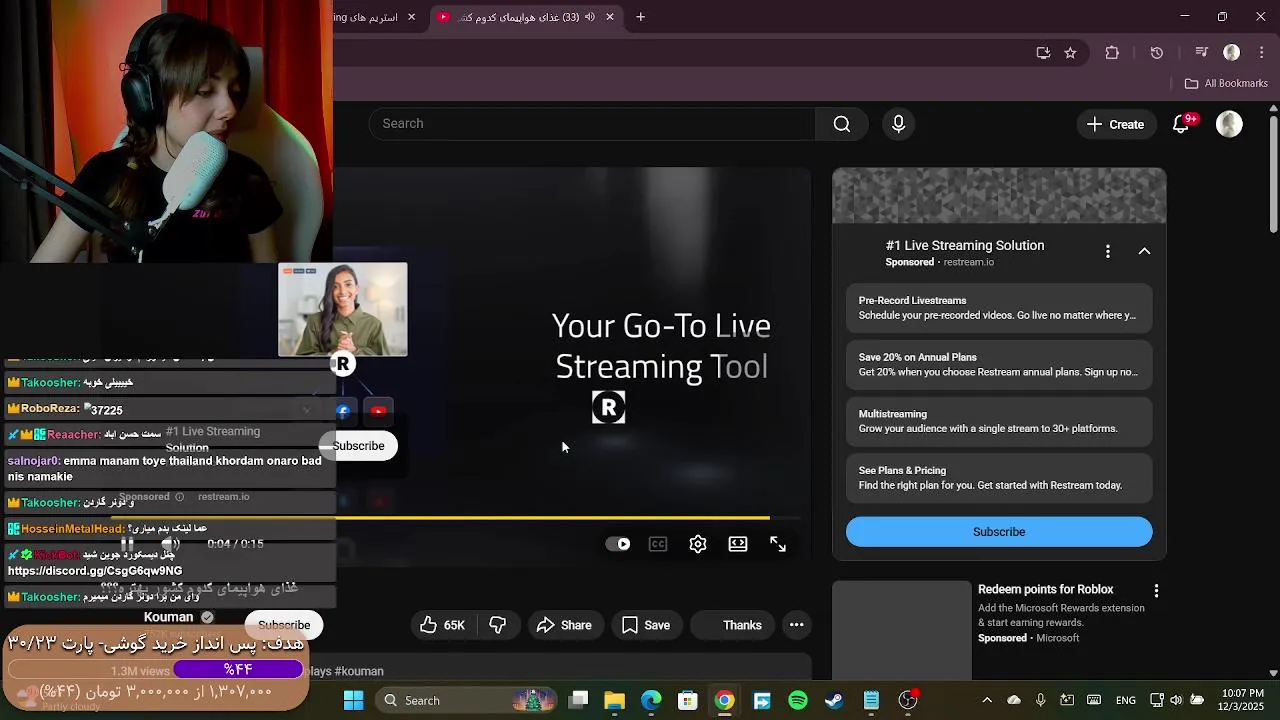
Task: Open Chrome history clock icon
Action: coord(1157,53)
